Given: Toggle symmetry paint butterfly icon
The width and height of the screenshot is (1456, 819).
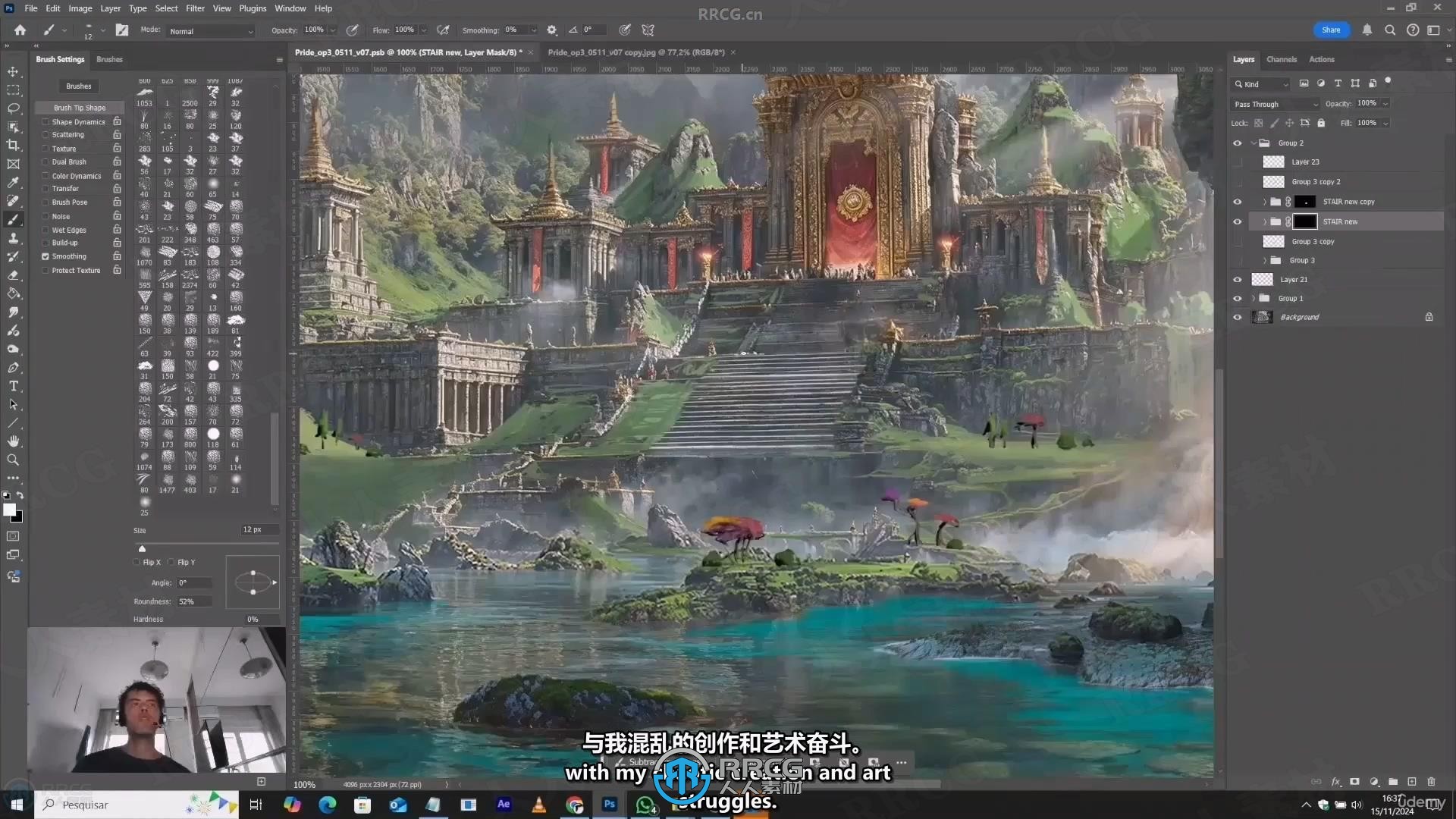Looking at the screenshot, I should coord(648,30).
